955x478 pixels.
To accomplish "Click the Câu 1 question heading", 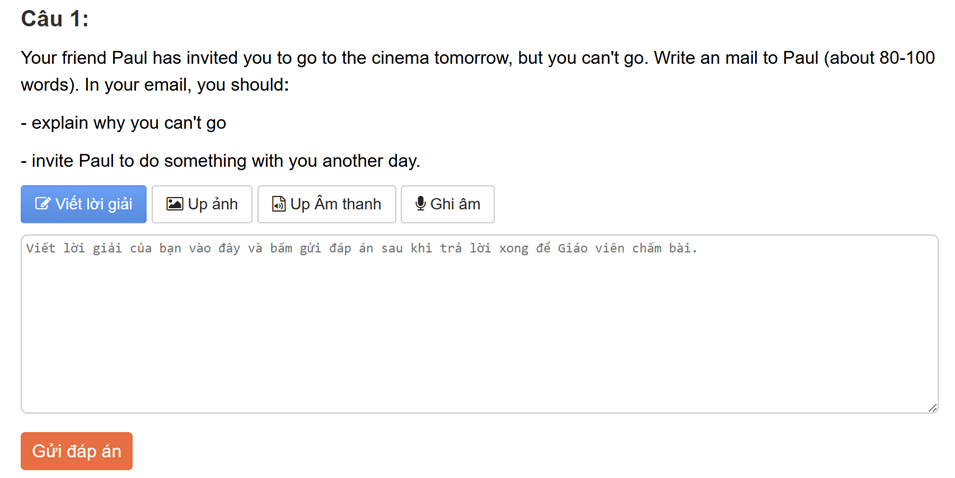I will (54, 19).
